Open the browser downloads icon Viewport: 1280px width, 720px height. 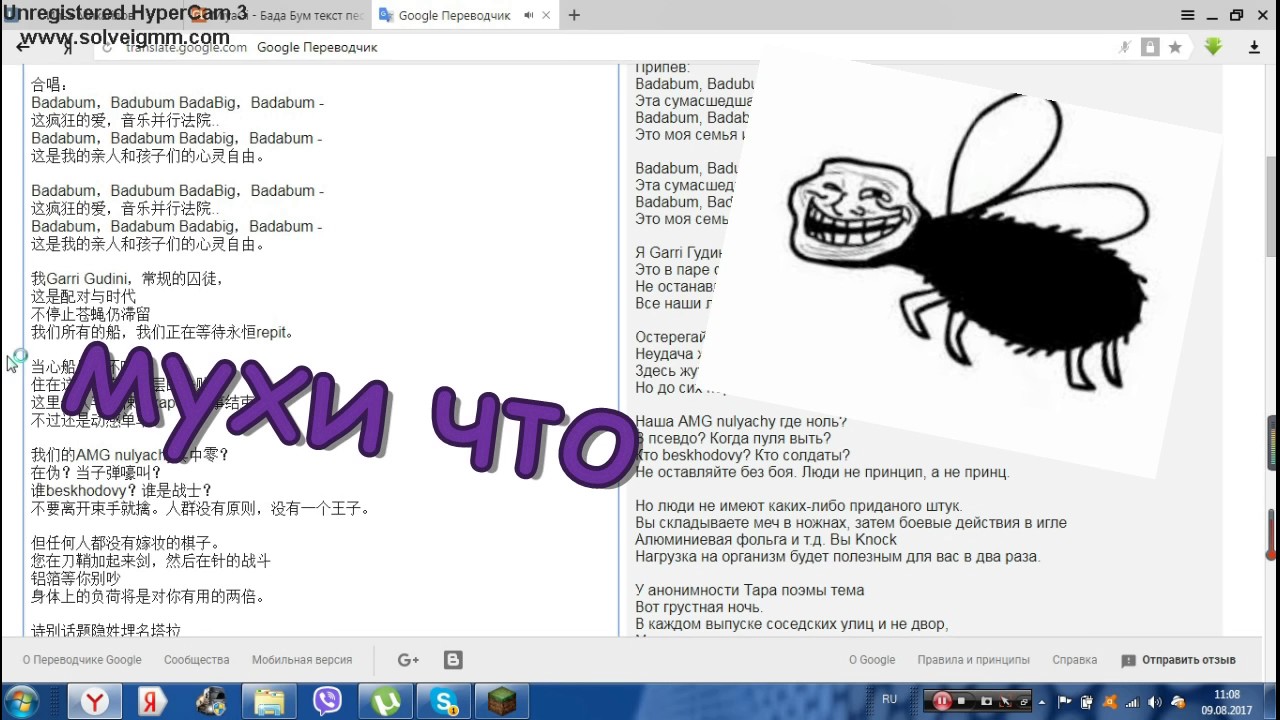click(1254, 47)
